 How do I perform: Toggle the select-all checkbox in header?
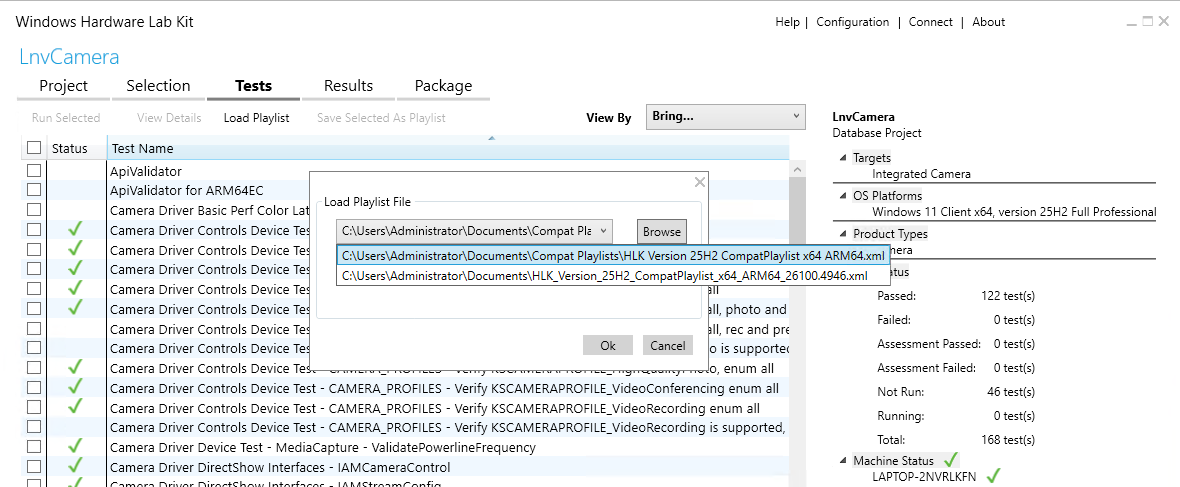[x=34, y=148]
